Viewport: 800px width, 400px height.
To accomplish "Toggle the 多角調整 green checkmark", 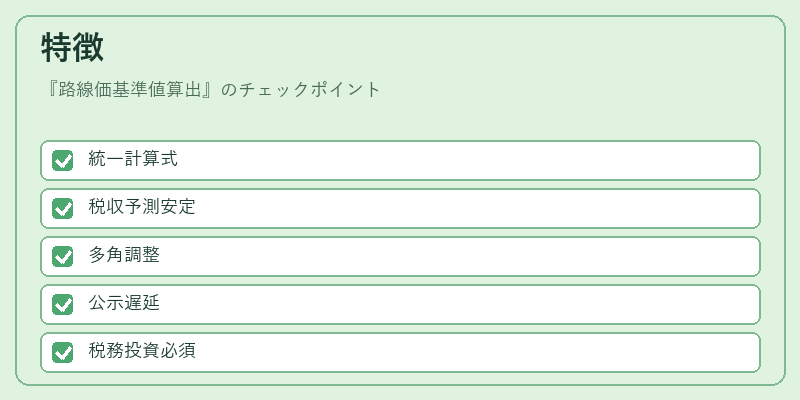I will [x=62, y=257].
